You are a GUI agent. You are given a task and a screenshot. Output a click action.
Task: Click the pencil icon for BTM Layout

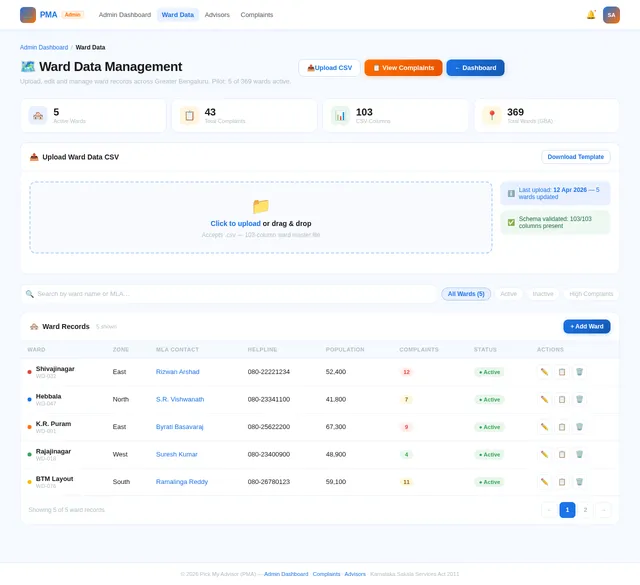click(544, 482)
